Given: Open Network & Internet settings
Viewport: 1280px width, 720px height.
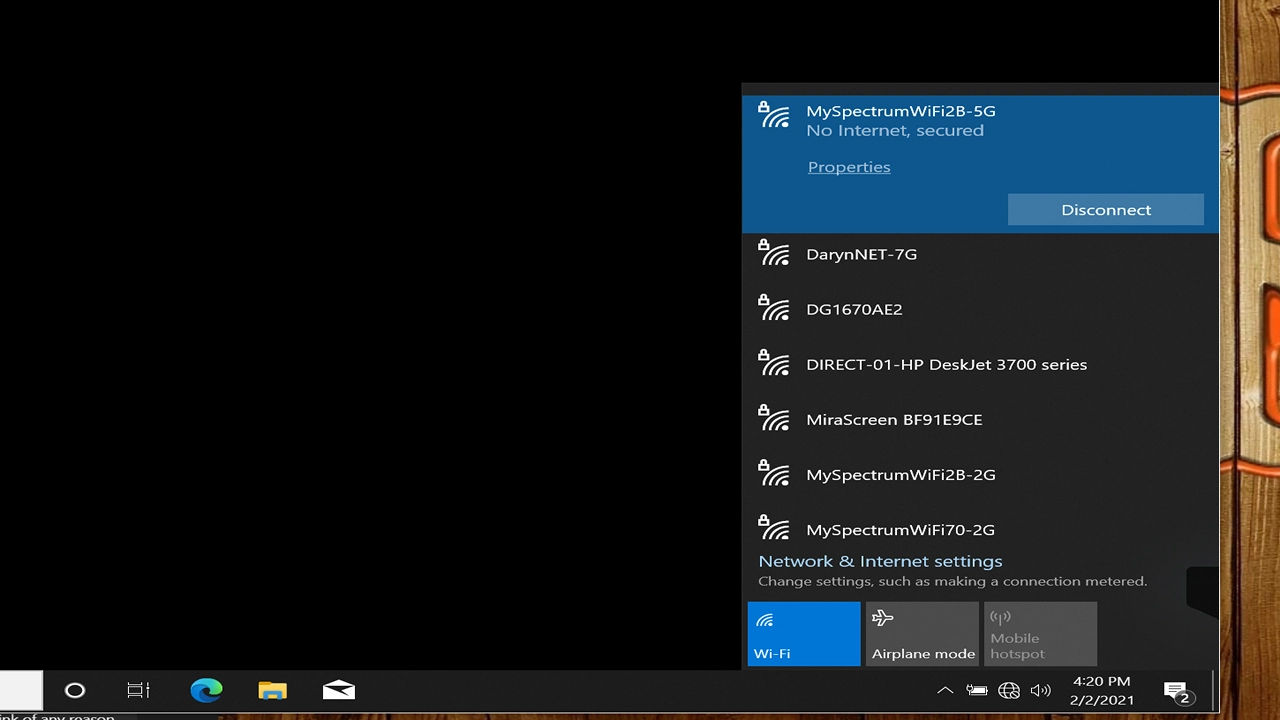Looking at the screenshot, I should pyautogui.click(x=880, y=561).
